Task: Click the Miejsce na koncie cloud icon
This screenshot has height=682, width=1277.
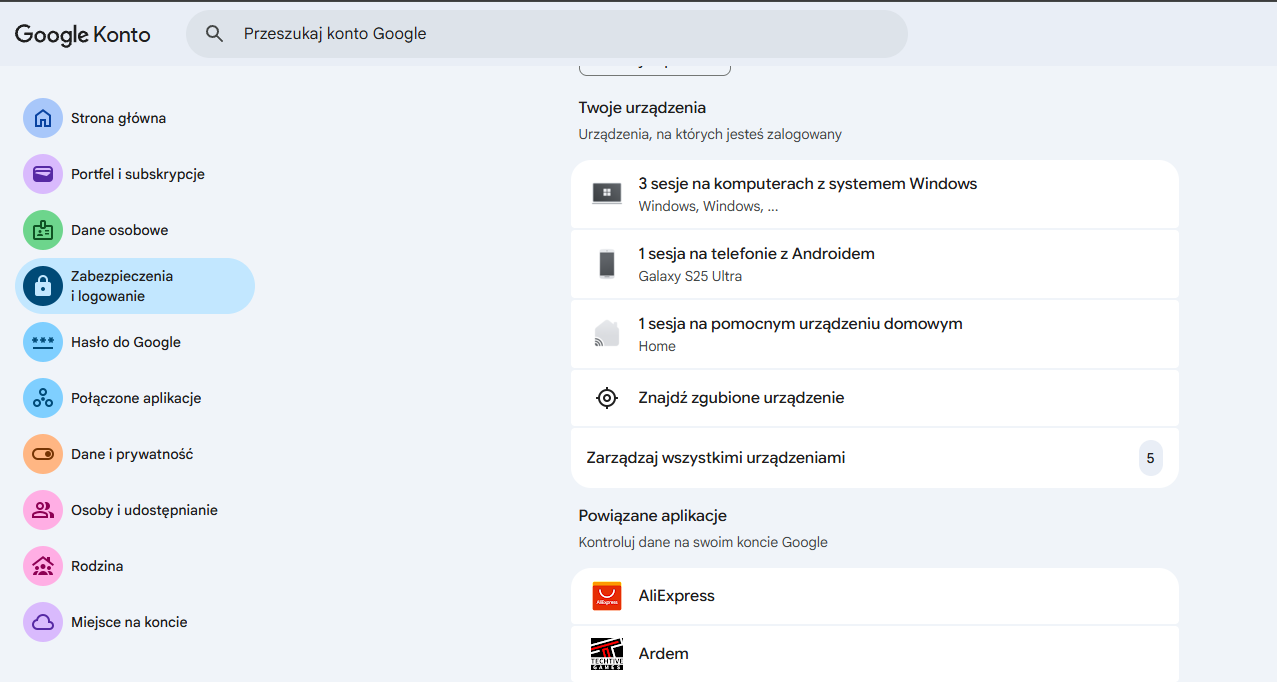Action: click(x=43, y=622)
